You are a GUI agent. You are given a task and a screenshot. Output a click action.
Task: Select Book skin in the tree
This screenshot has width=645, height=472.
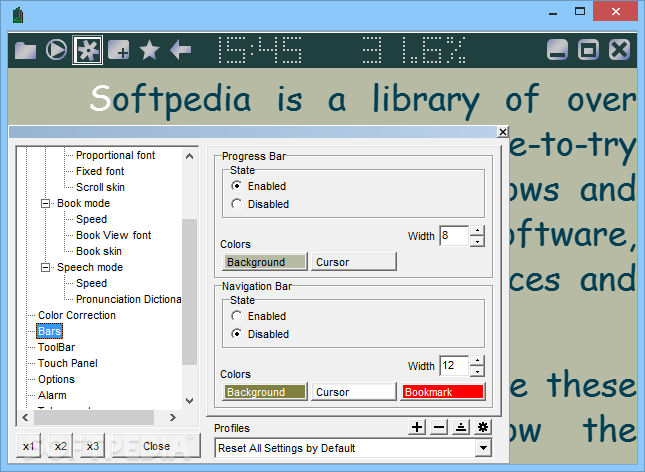[x=99, y=251]
